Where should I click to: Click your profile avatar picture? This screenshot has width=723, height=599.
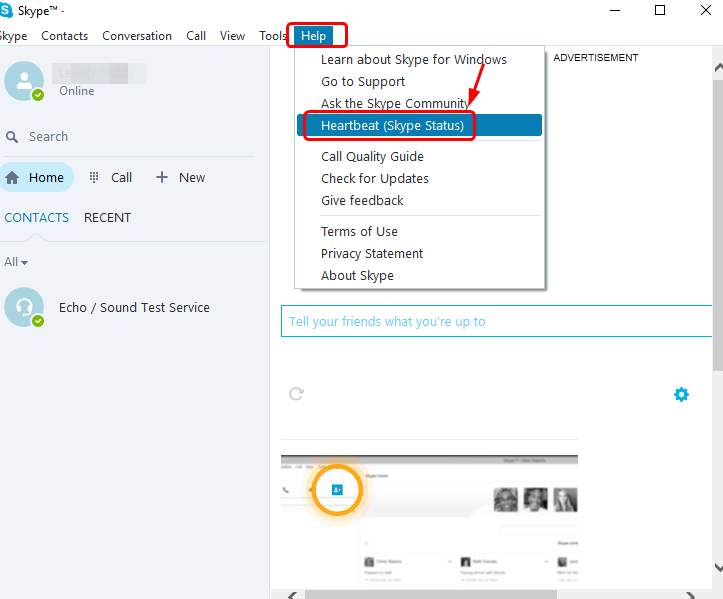click(24, 81)
